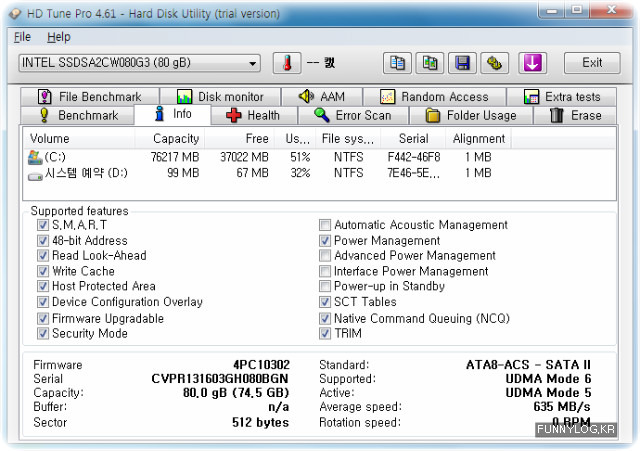Toggle the S.M.A.R.T checkbox
The width and height of the screenshot is (640, 451).
(43, 225)
